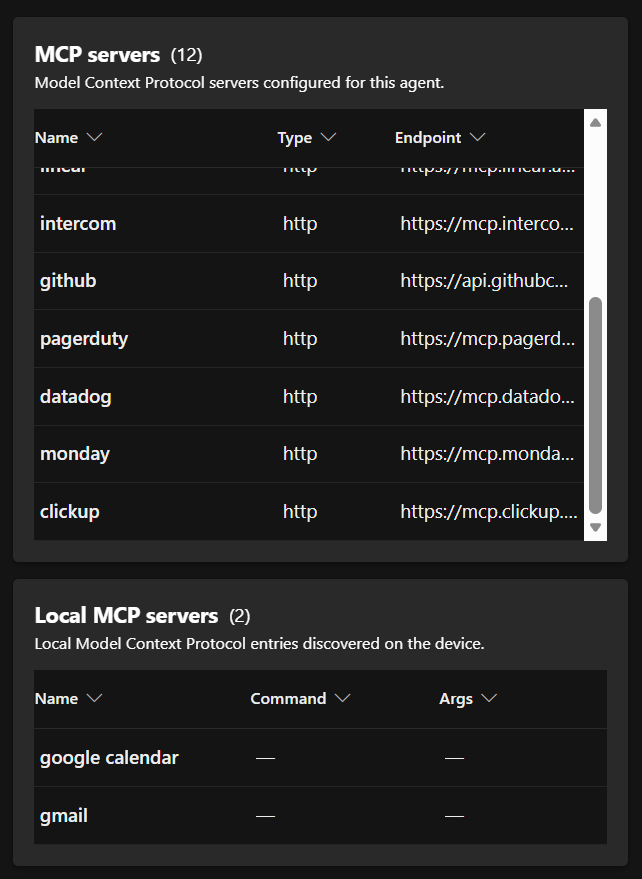Select the github server row

[308, 281]
